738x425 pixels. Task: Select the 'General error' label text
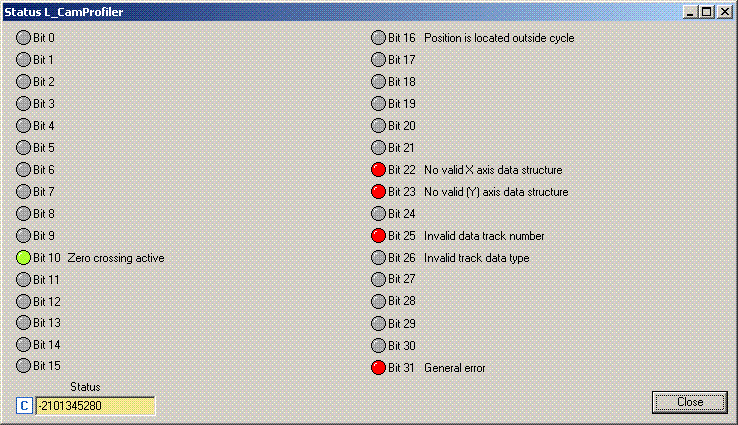[x=455, y=368]
